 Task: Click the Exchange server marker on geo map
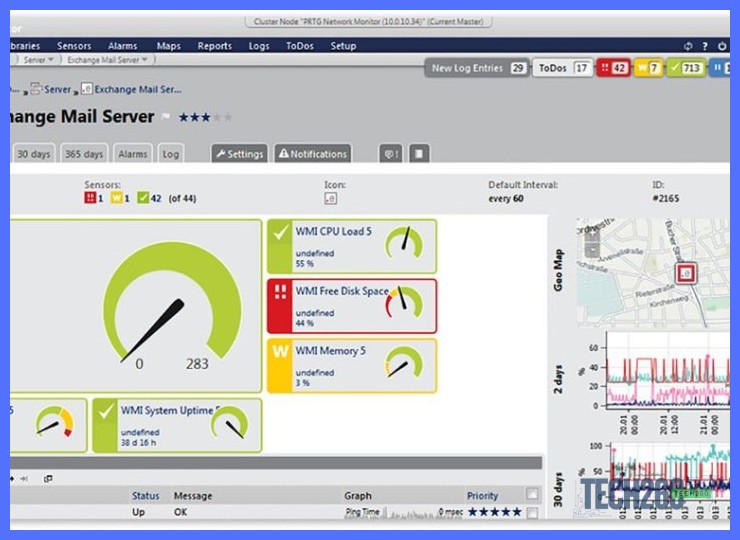click(x=686, y=273)
